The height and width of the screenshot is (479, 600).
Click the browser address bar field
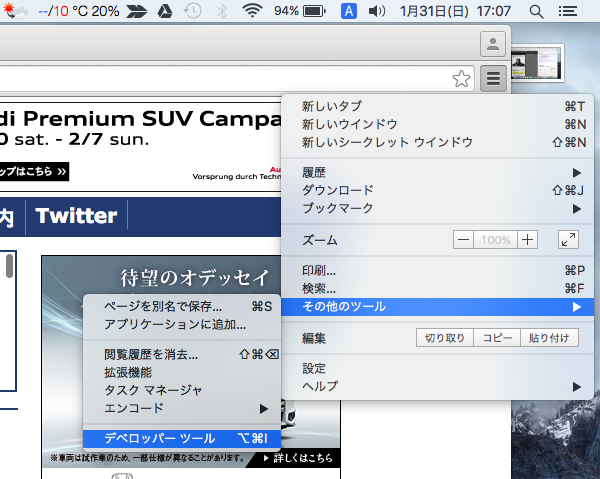237,79
